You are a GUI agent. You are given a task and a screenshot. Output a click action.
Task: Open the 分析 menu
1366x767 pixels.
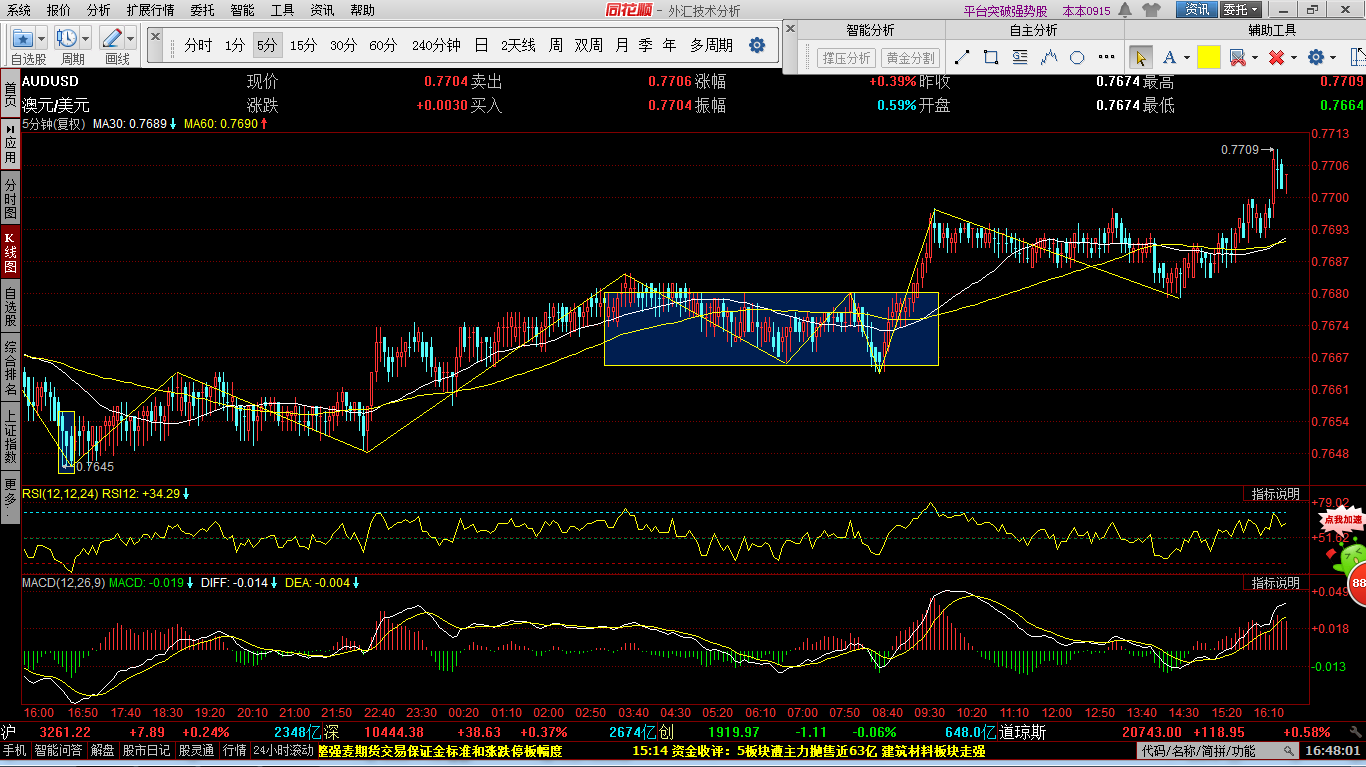pos(99,10)
